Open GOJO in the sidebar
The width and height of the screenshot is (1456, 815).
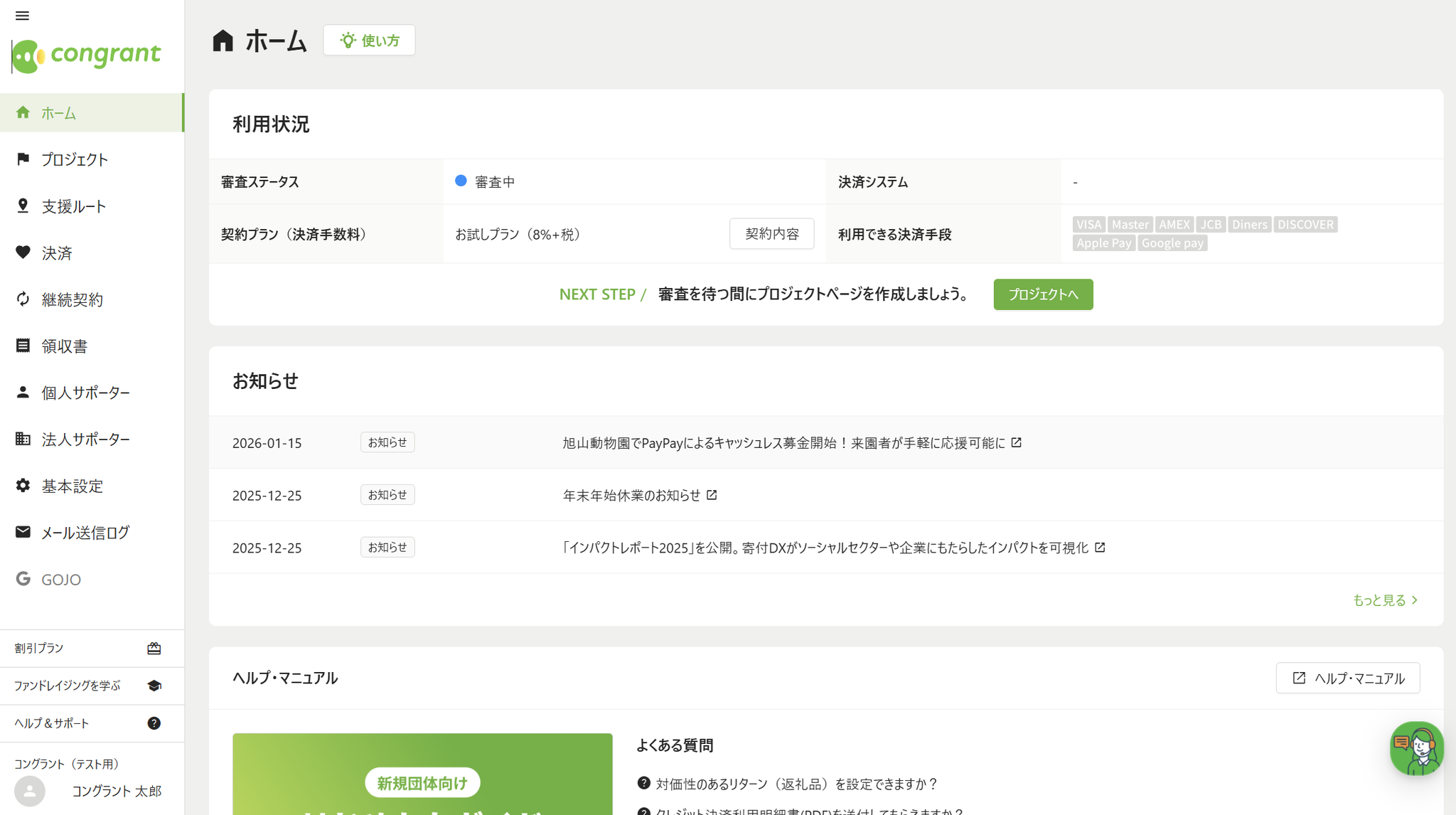[60, 580]
